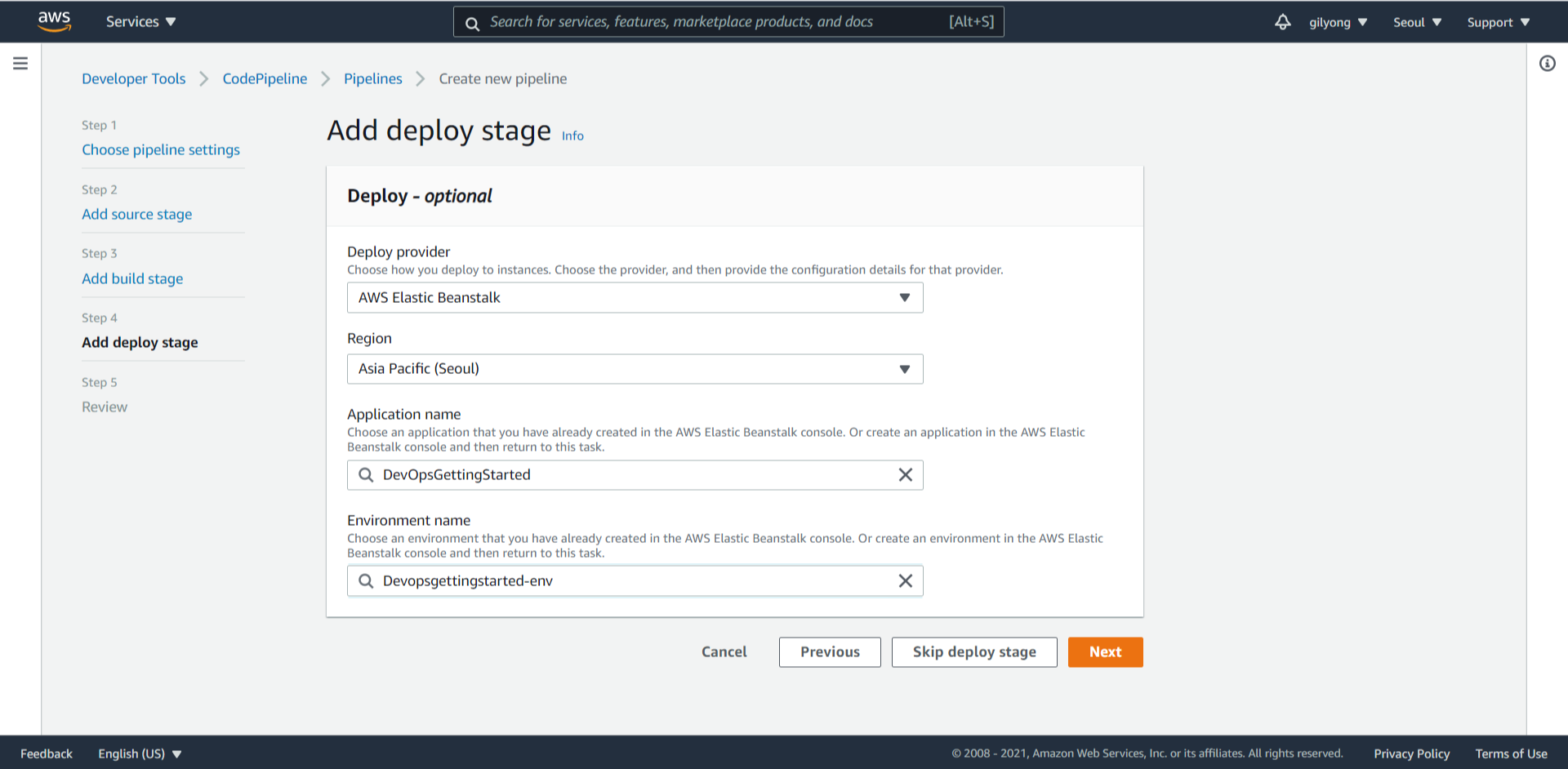Open the notifications bell icon
Image resolution: width=1568 pixels, height=769 pixels.
[x=1283, y=22]
